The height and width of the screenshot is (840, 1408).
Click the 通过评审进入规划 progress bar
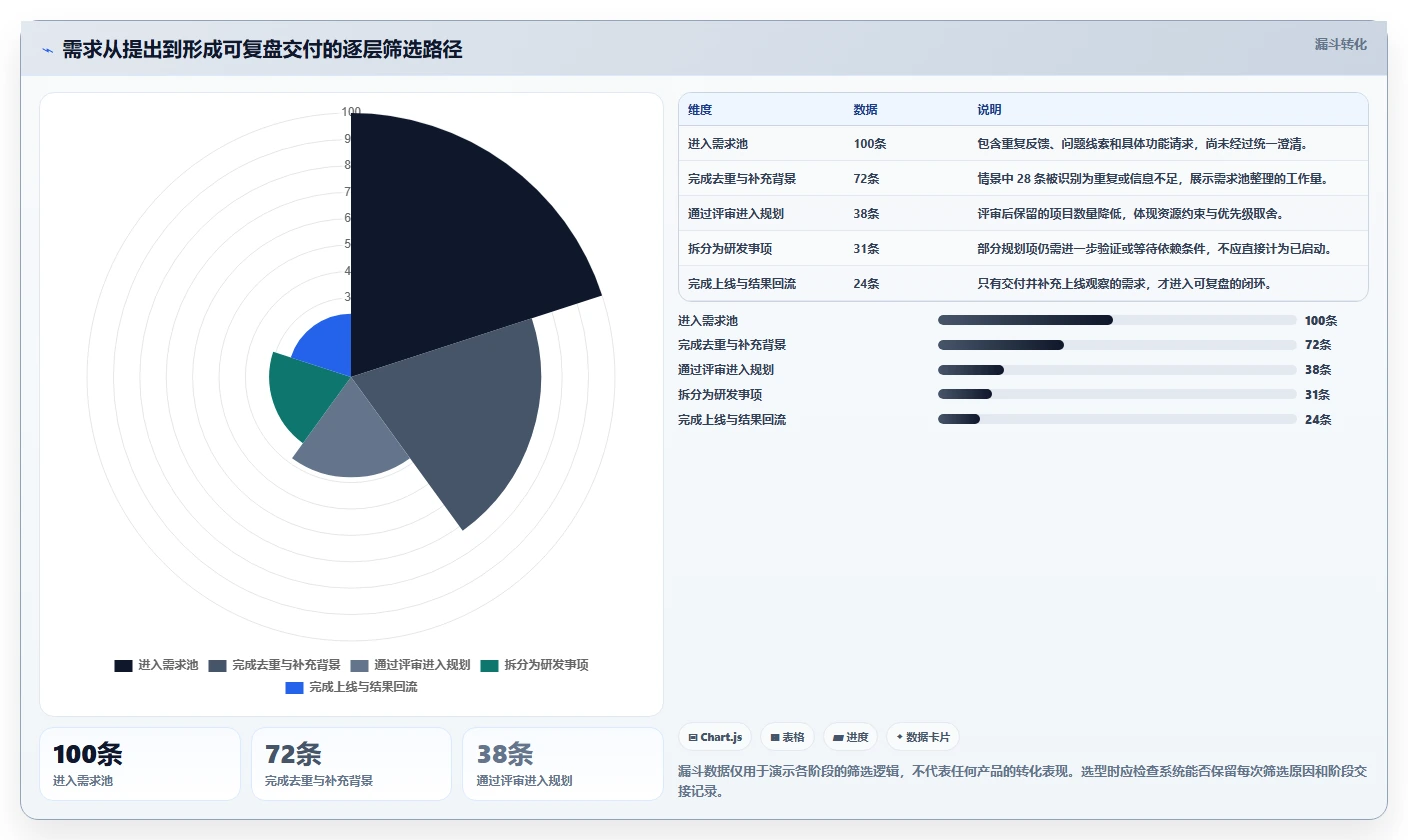(1117, 370)
